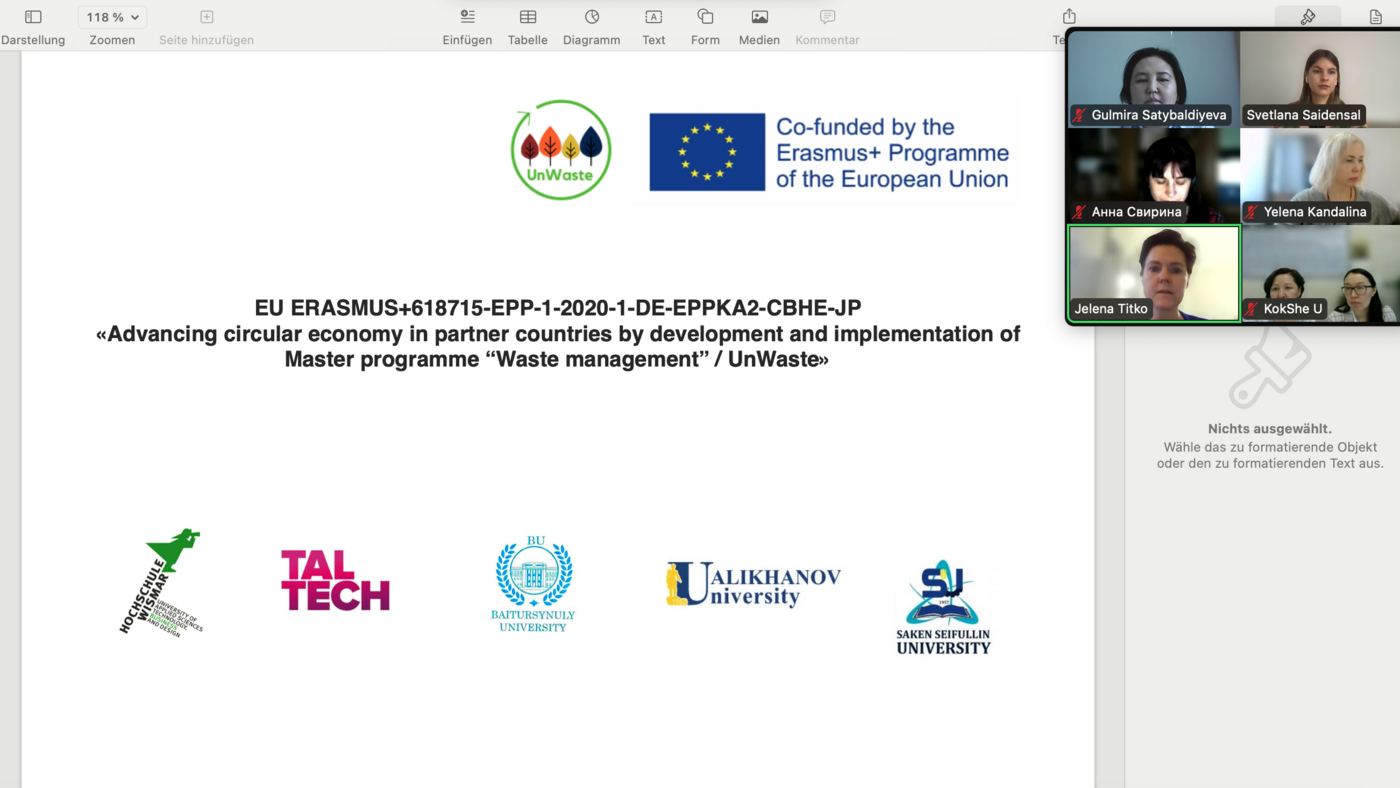Click the Master programme “Waste management” line
The width and height of the screenshot is (1400, 788).
[x=557, y=359]
